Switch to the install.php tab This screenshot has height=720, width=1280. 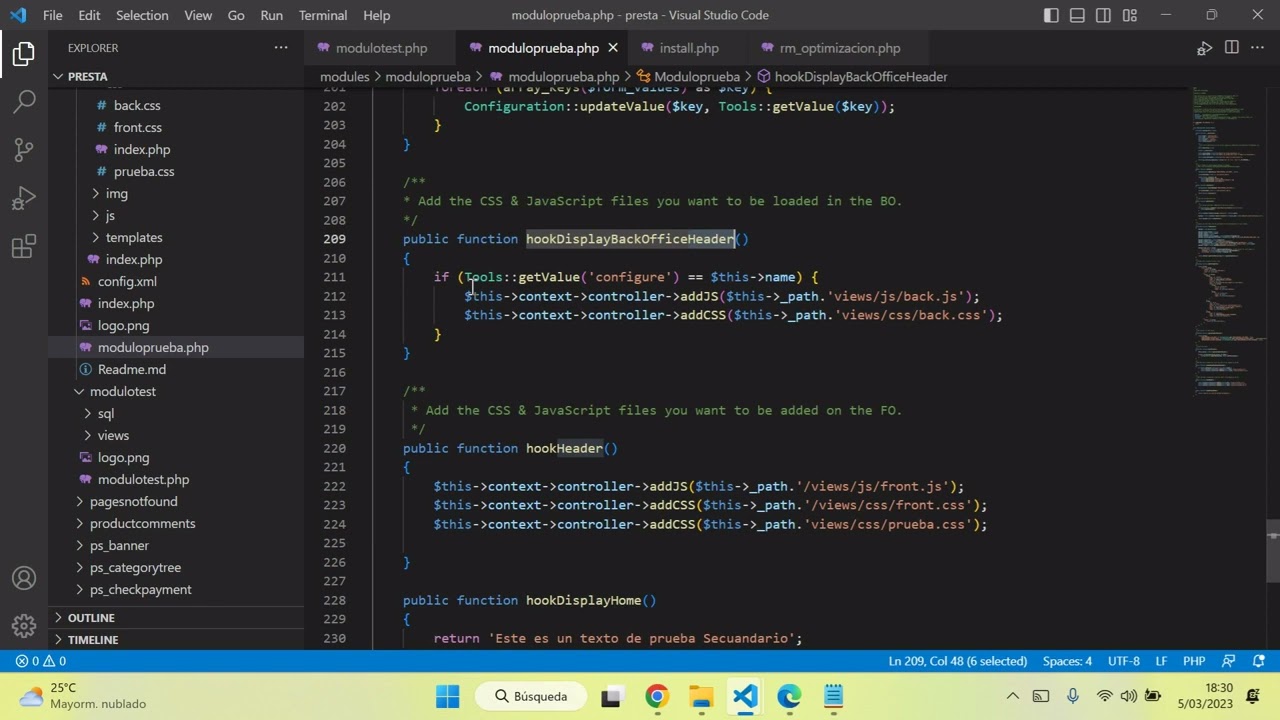pos(689,48)
